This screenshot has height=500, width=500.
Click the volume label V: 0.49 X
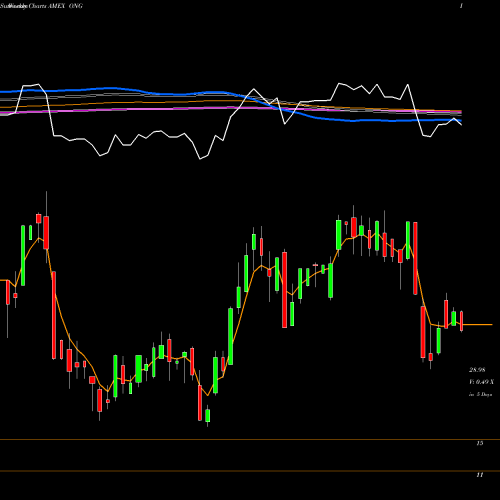(x=481, y=382)
